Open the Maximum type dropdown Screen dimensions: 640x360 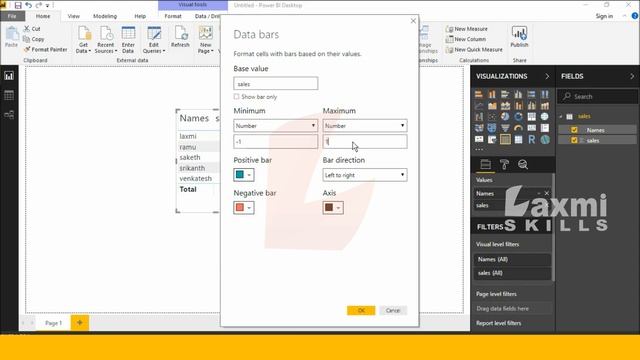[x=365, y=126]
